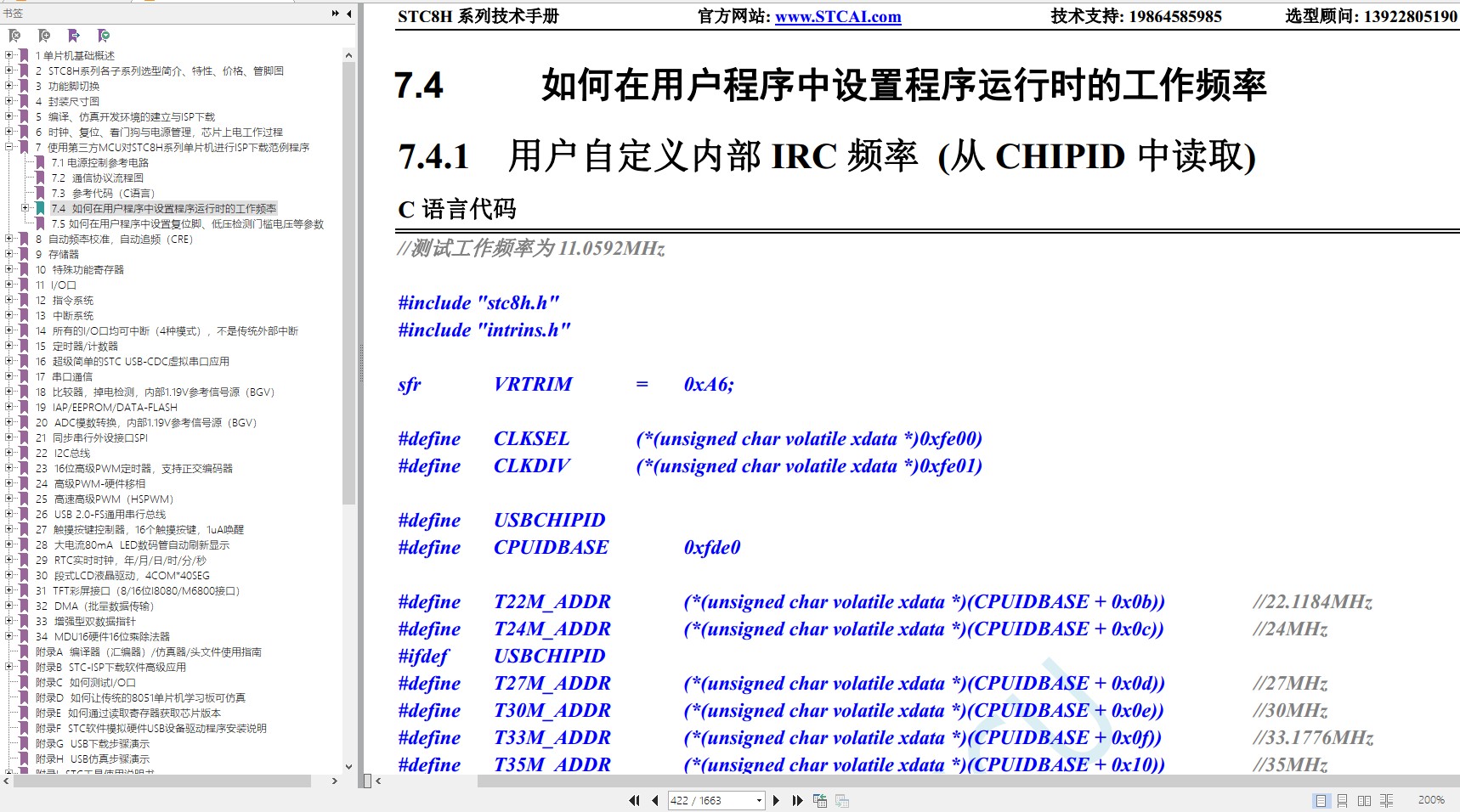1460x812 pixels.
Task: Open bookmark 14 所有的I/O口均可中断
Action: pyautogui.click(x=167, y=330)
